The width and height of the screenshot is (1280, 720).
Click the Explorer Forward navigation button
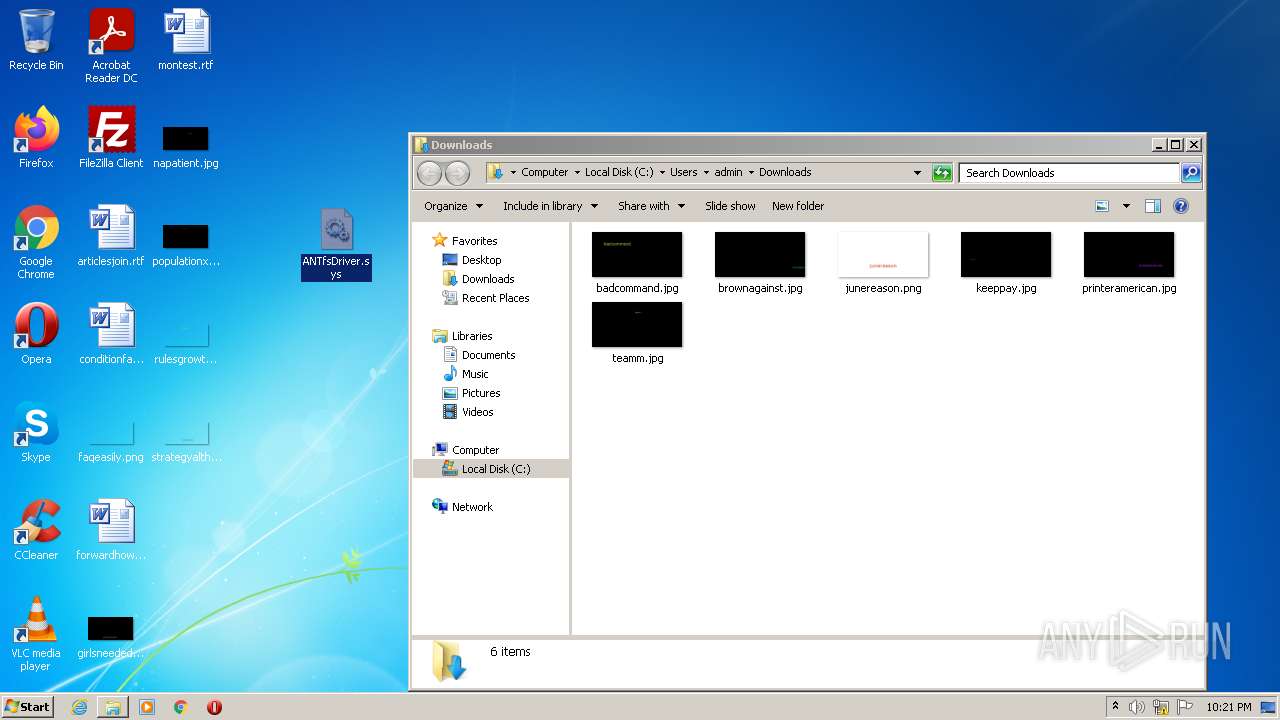click(x=457, y=173)
